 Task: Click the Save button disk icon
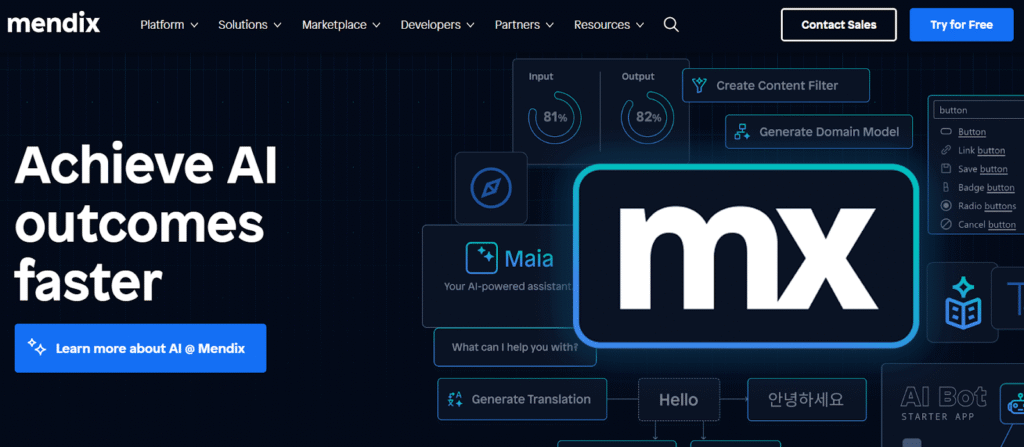(946, 169)
